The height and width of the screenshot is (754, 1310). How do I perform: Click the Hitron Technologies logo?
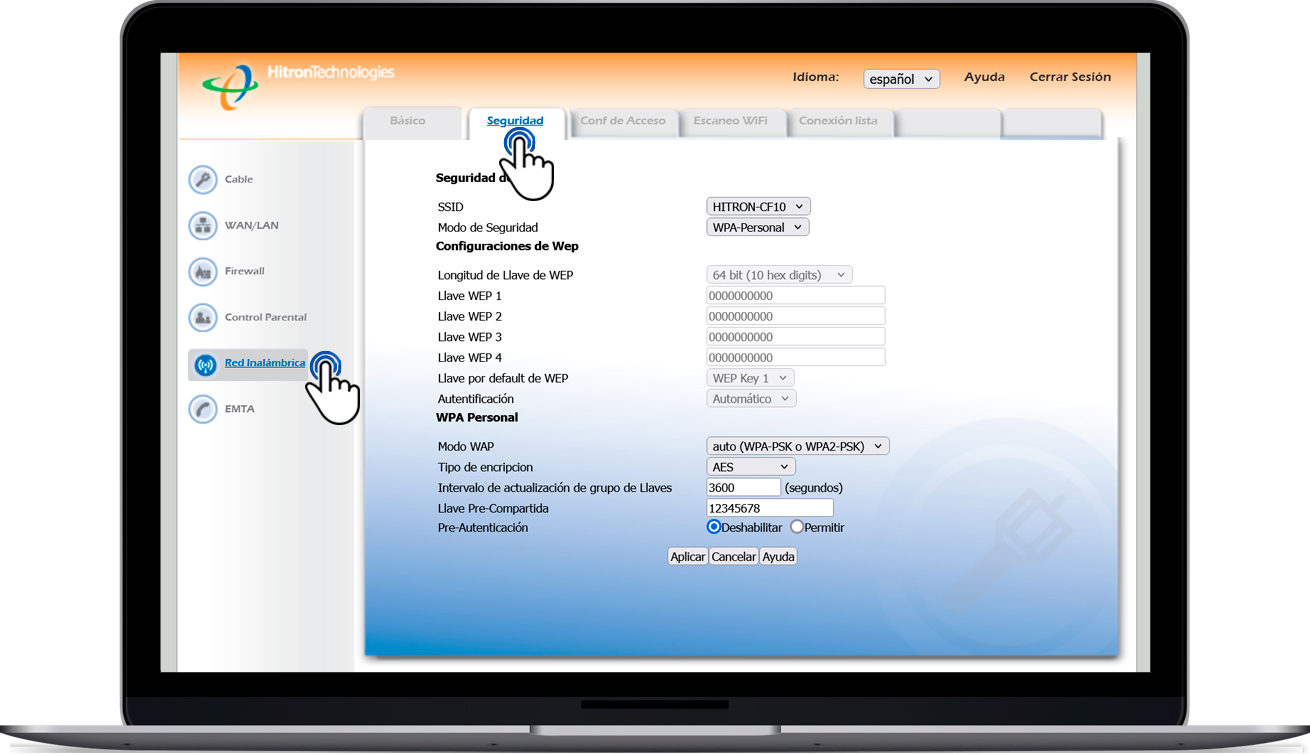[231, 86]
